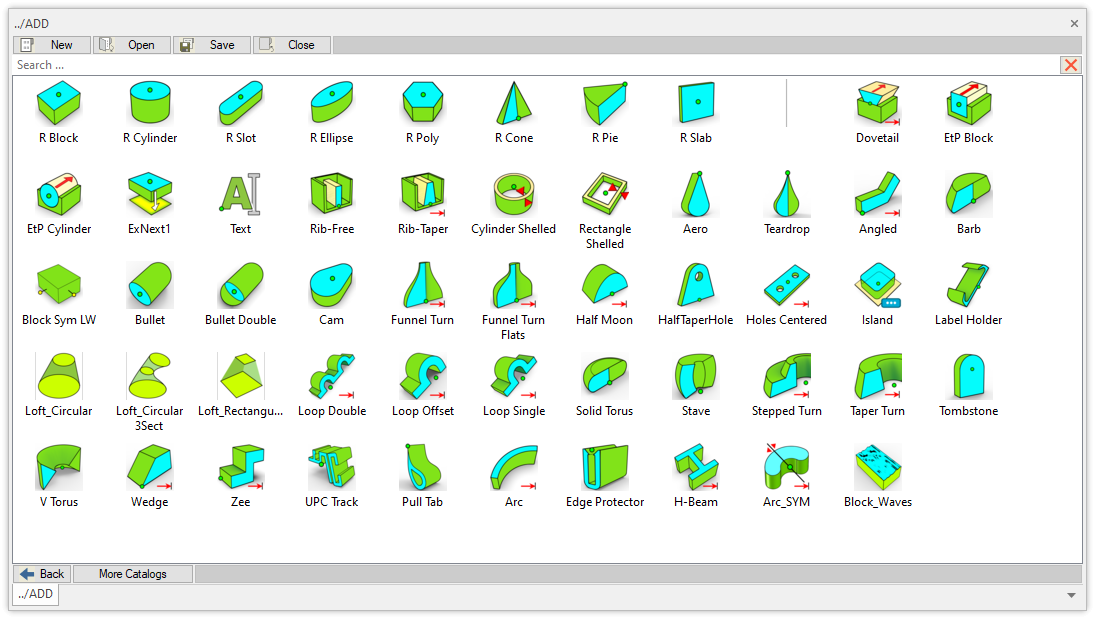Pick the Block_Waves catalog item
Viewport: 1094px width, 621px height.
877,468
